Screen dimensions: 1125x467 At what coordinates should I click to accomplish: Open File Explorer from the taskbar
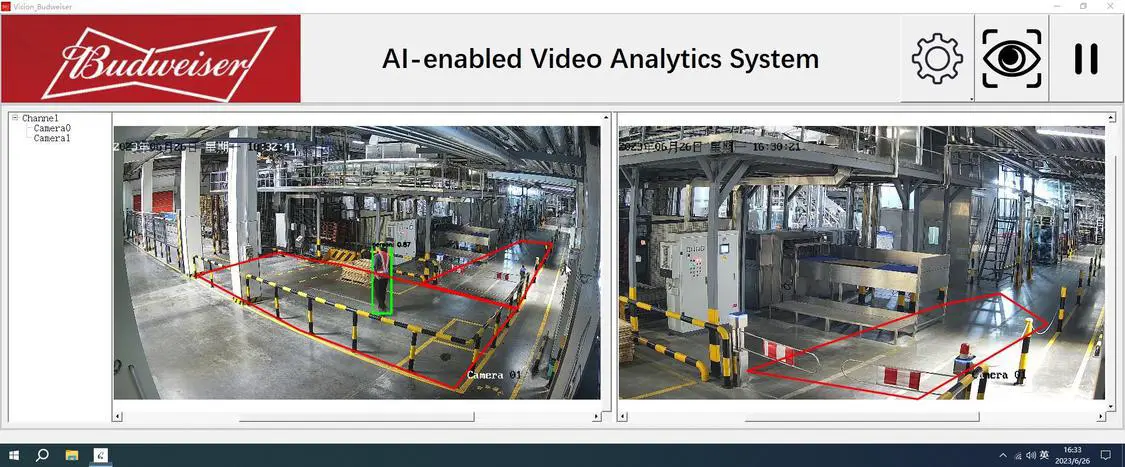click(x=72, y=455)
